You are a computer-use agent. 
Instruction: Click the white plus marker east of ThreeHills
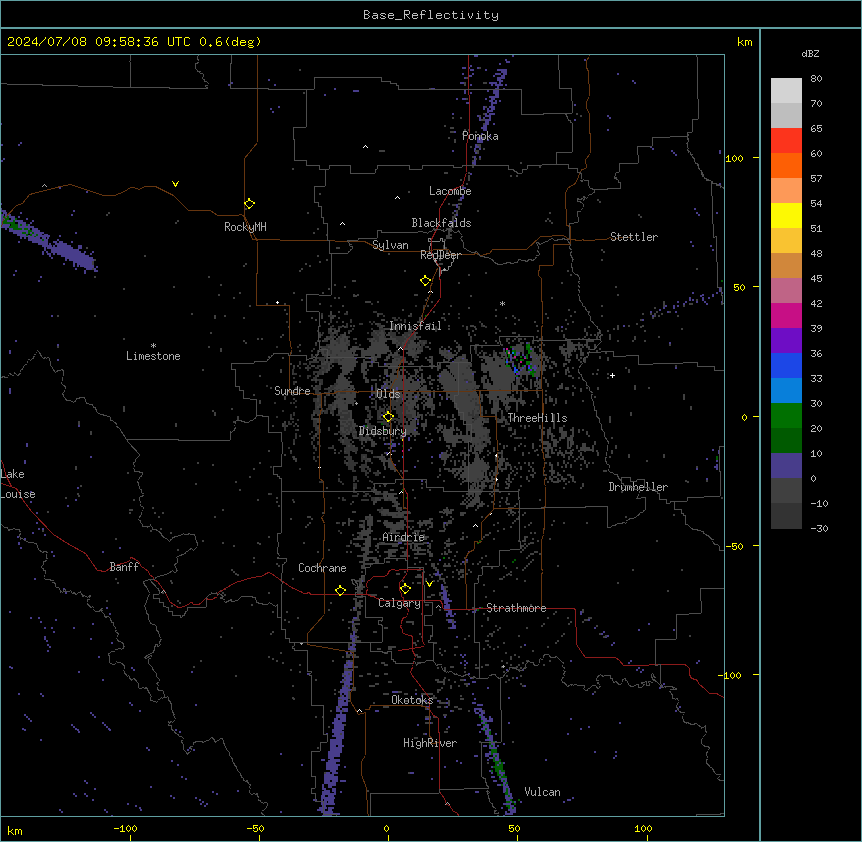(x=612, y=375)
